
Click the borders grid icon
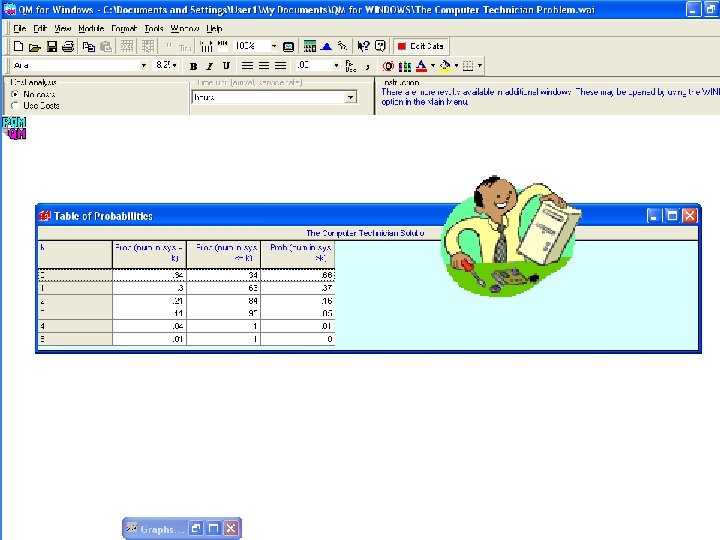(468, 66)
